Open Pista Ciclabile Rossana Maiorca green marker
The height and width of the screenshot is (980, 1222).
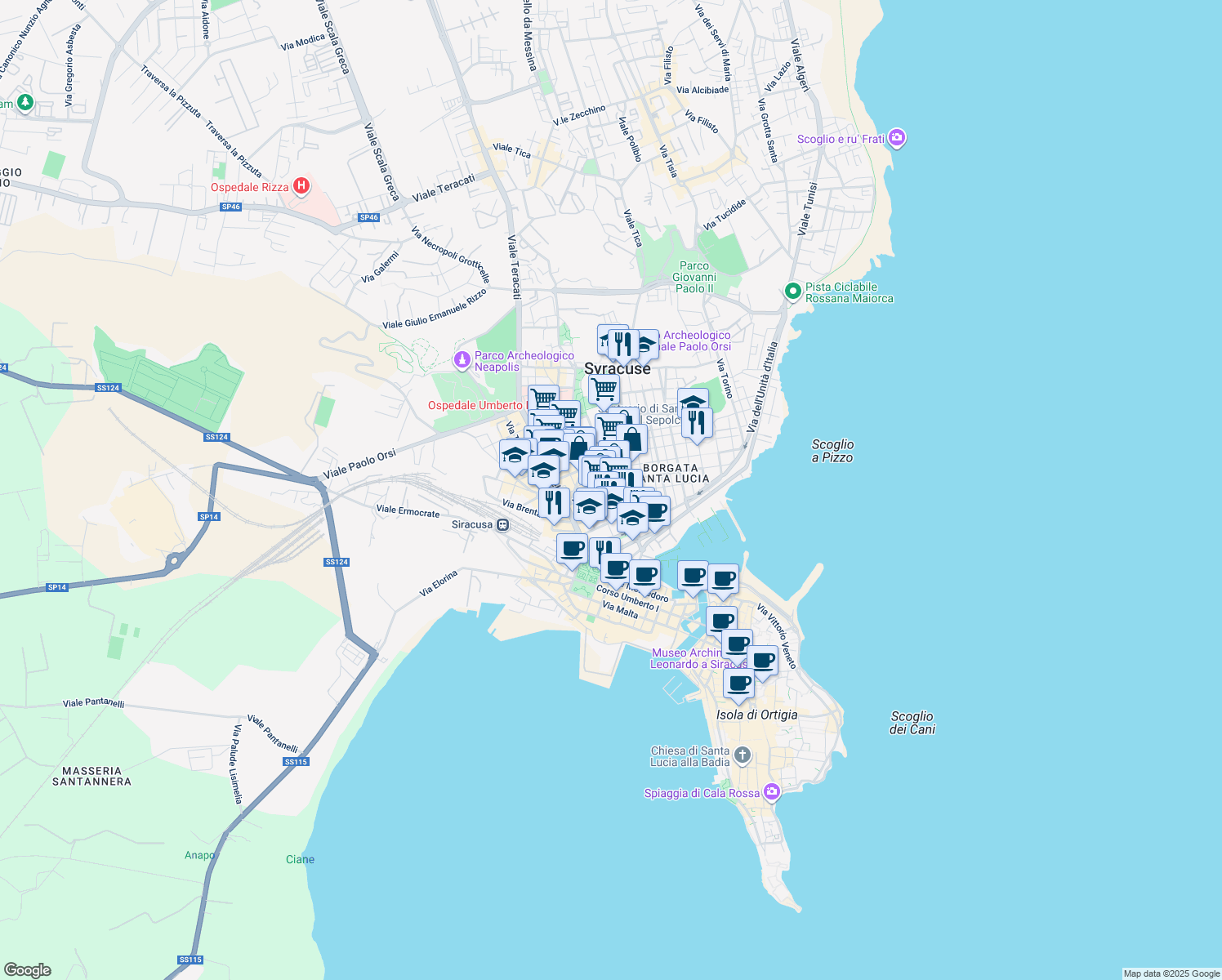tap(792, 292)
